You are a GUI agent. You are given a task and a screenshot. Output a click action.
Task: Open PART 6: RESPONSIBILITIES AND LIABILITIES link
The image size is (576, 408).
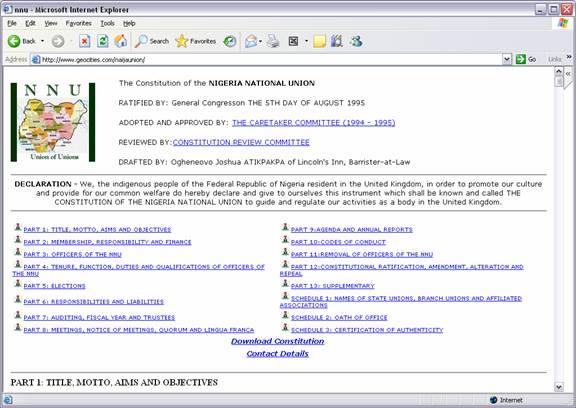[94, 302]
